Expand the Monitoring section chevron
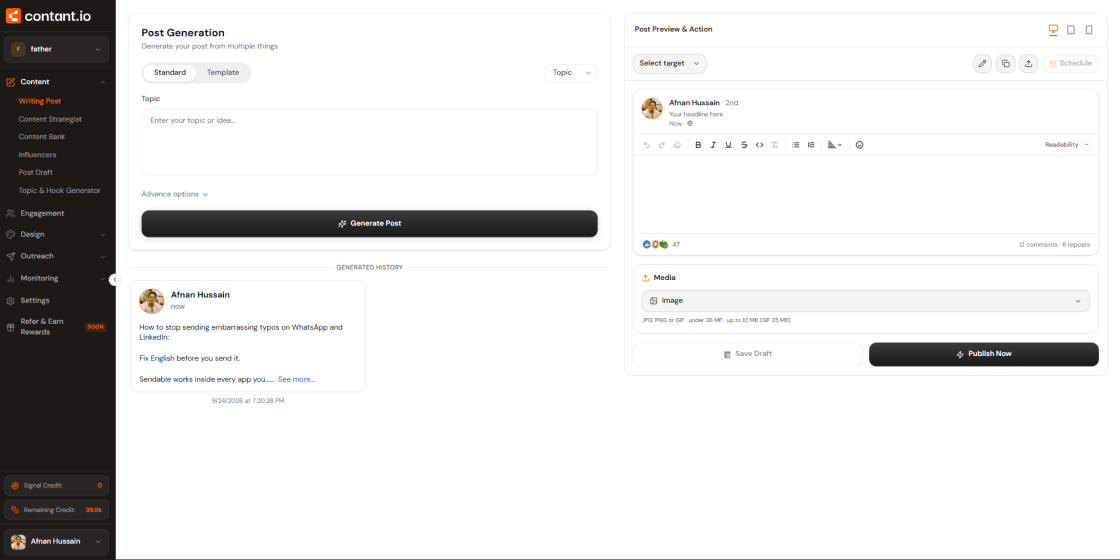This screenshot has width=1120, height=560. 102,278
